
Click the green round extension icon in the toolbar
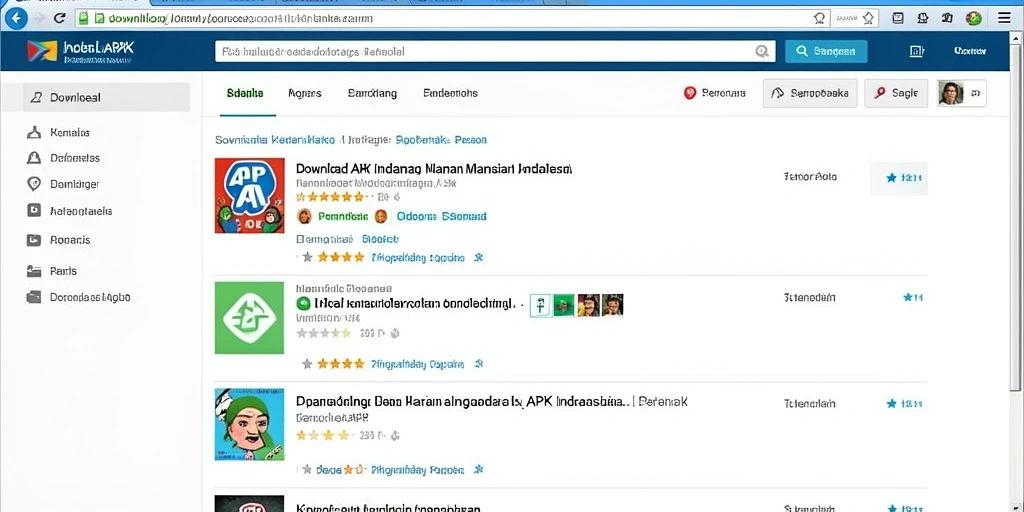click(974, 18)
